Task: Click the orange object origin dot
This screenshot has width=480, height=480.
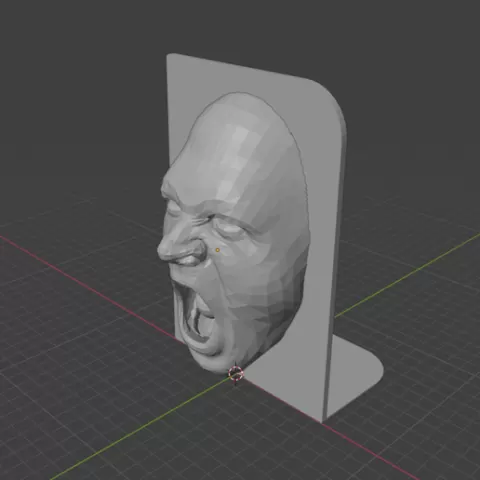Action: pos(218,250)
